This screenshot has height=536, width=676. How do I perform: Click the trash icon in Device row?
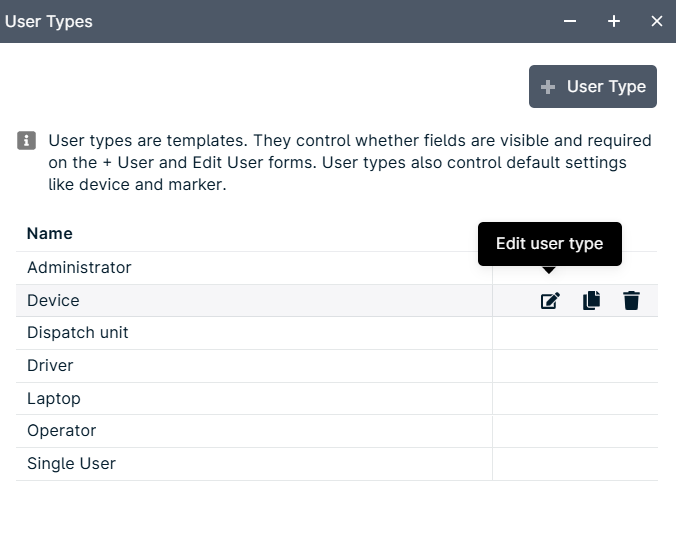(631, 300)
